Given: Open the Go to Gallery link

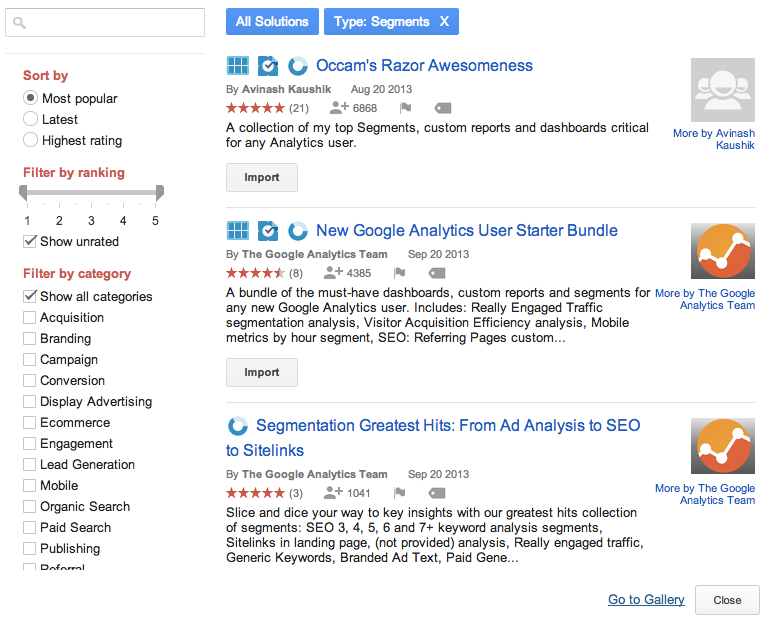Looking at the screenshot, I should point(646,599).
